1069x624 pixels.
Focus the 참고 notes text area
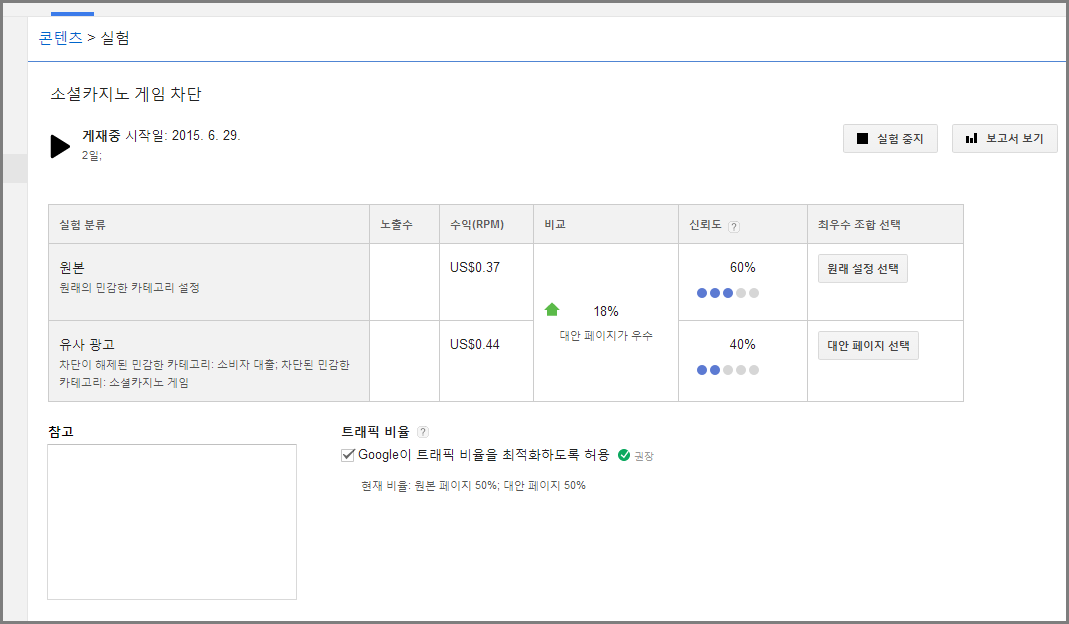(x=172, y=521)
